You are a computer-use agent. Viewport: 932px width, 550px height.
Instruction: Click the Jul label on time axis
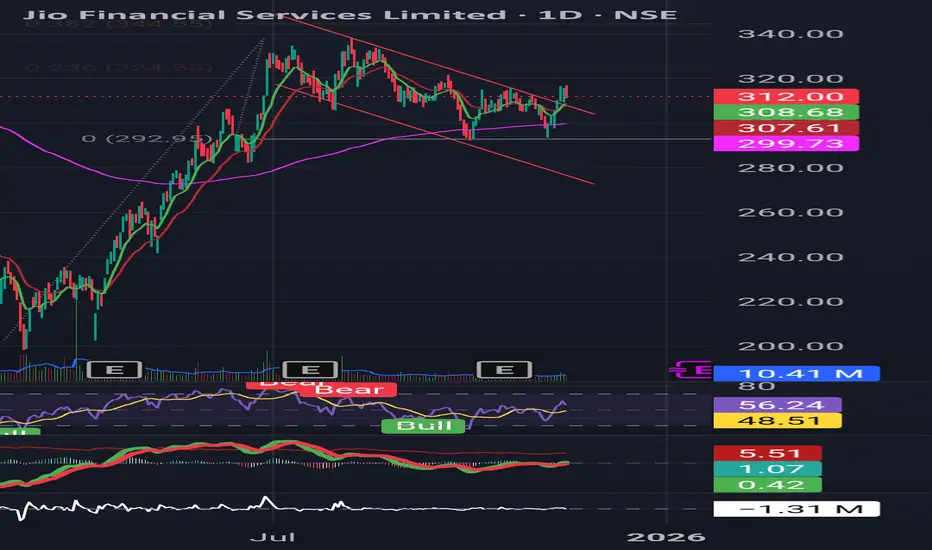coord(273,538)
